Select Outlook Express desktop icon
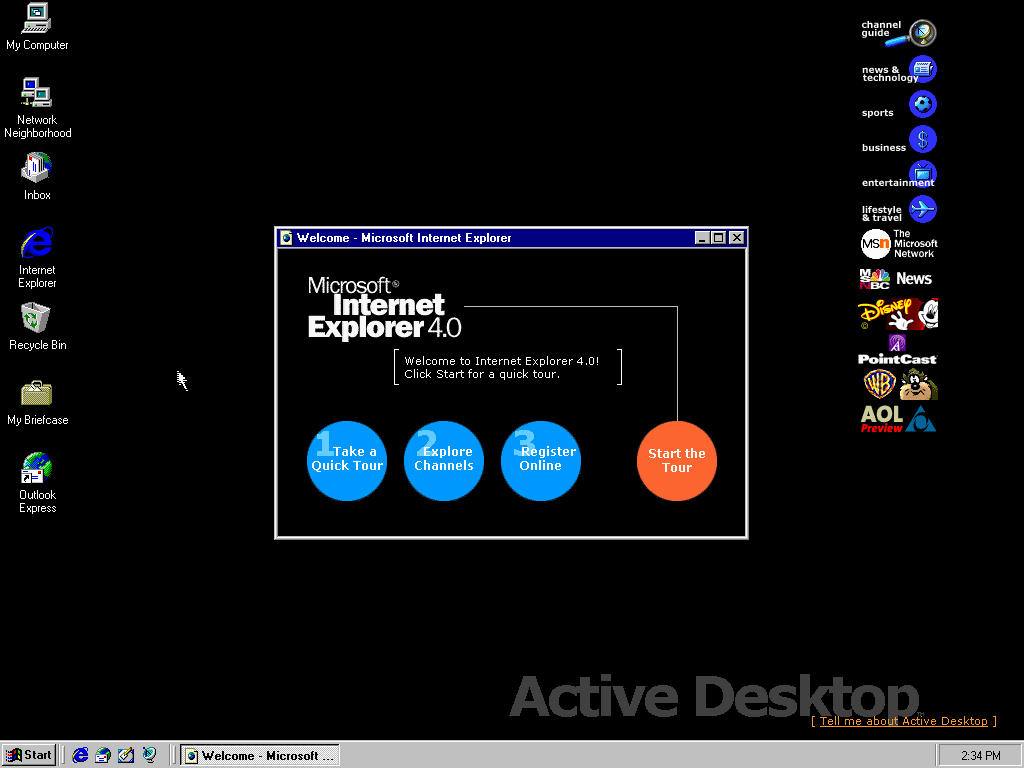 click(x=37, y=483)
